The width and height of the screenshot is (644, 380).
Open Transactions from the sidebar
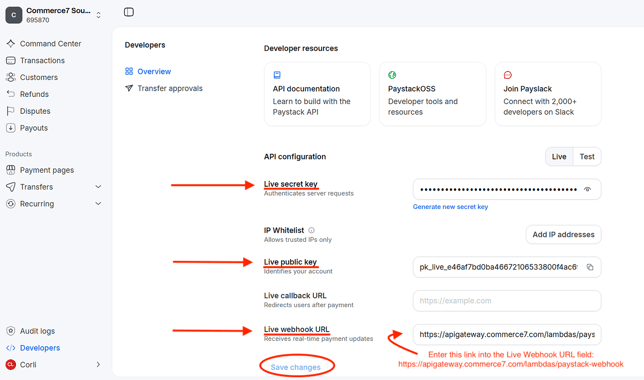pos(42,60)
